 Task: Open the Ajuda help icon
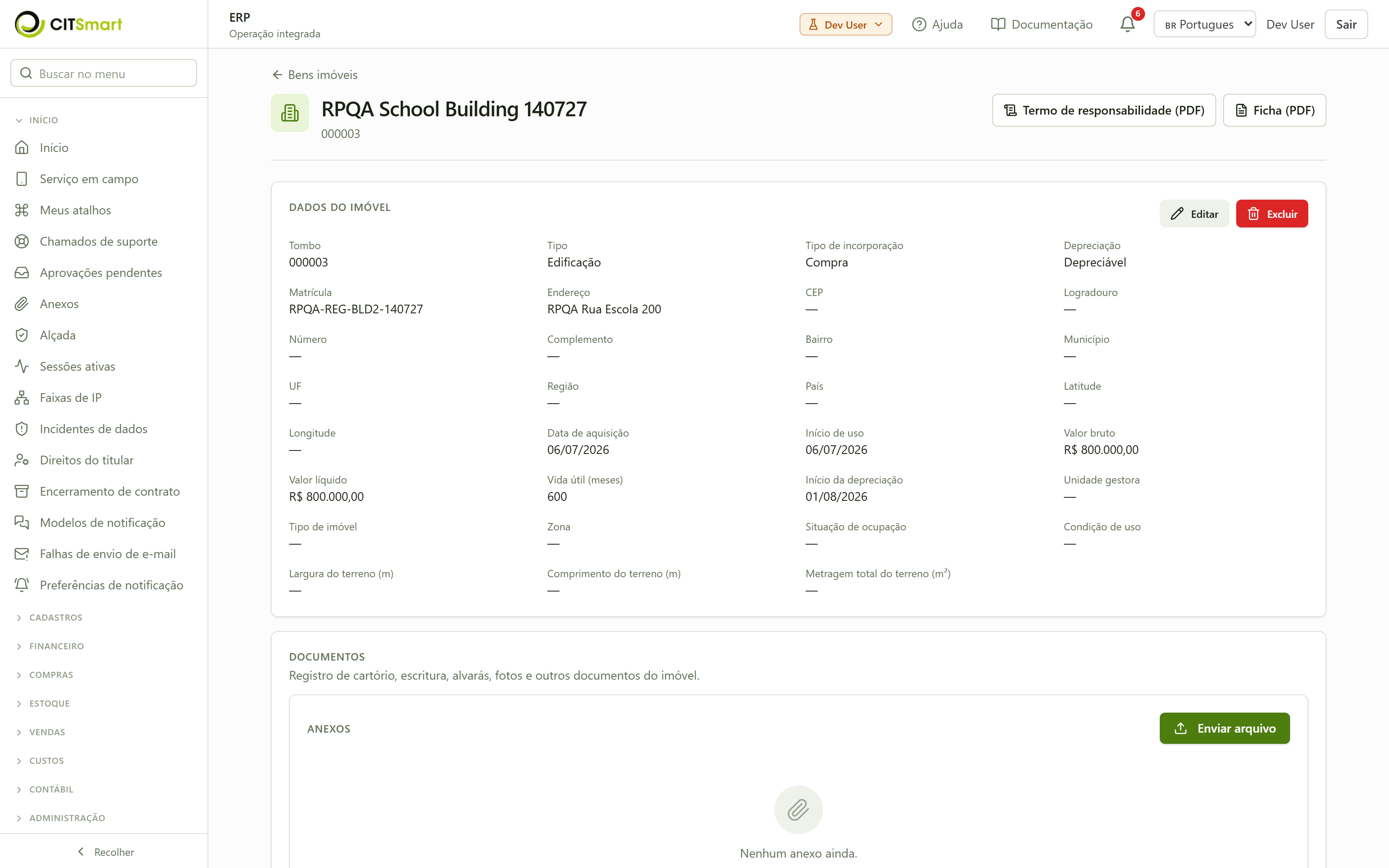click(x=919, y=24)
